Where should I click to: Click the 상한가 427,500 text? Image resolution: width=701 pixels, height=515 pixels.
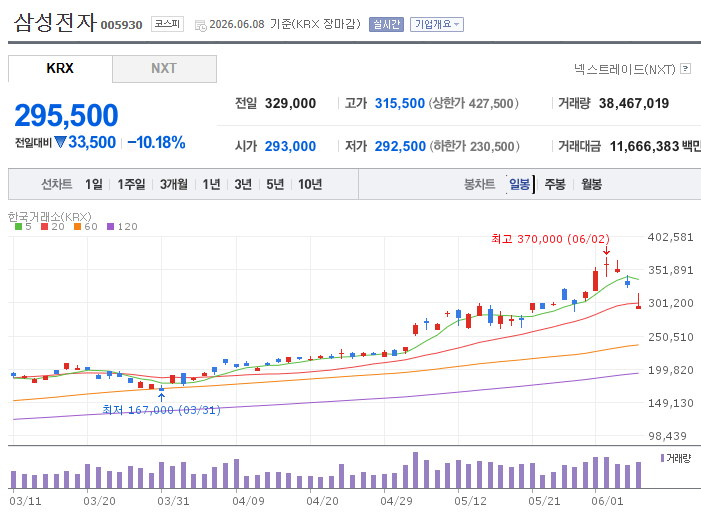pyautogui.click(x=473, y=103)
